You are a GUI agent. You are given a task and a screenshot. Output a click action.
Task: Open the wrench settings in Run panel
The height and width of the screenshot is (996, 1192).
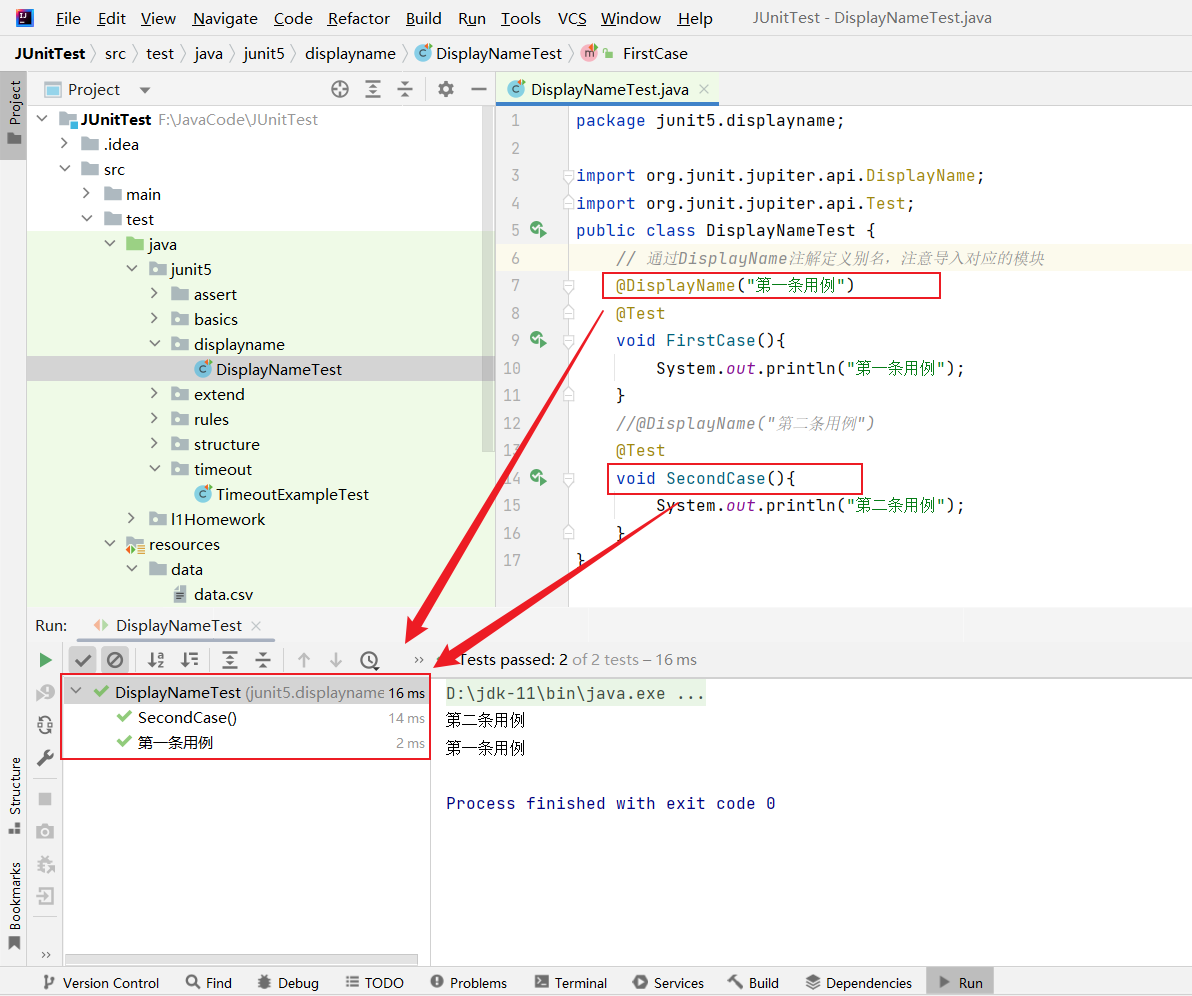tap(45, 758)
